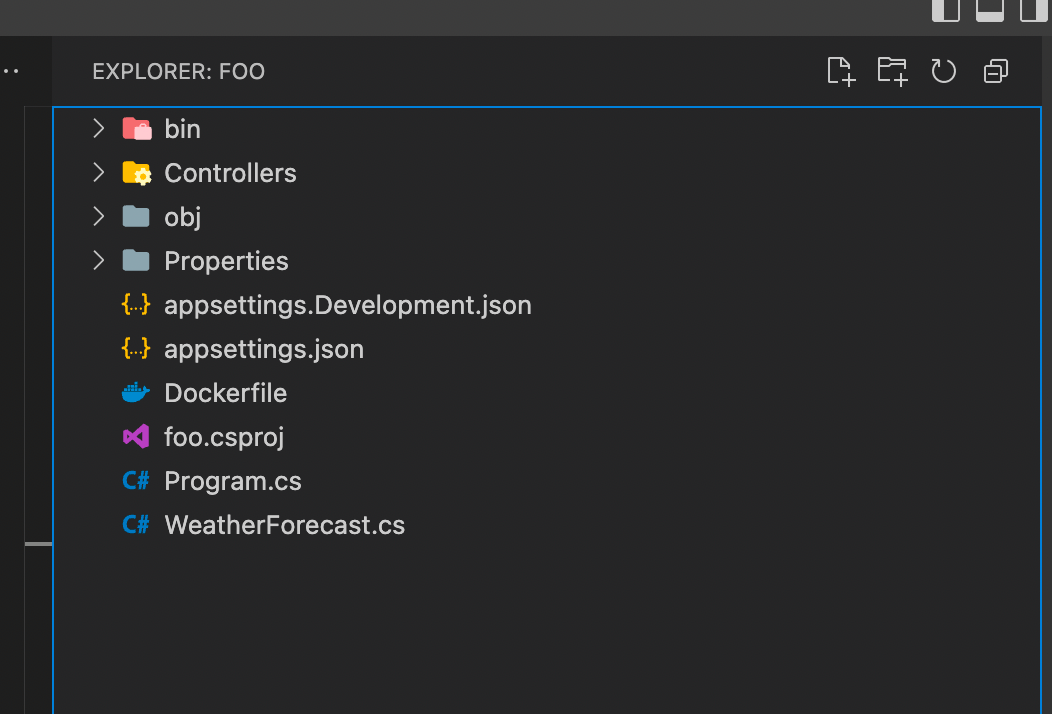The width and height of the screenshot is (1052, 714).
Task: Click the EXPLORER: FOO panel title
Action: (178, 72)
